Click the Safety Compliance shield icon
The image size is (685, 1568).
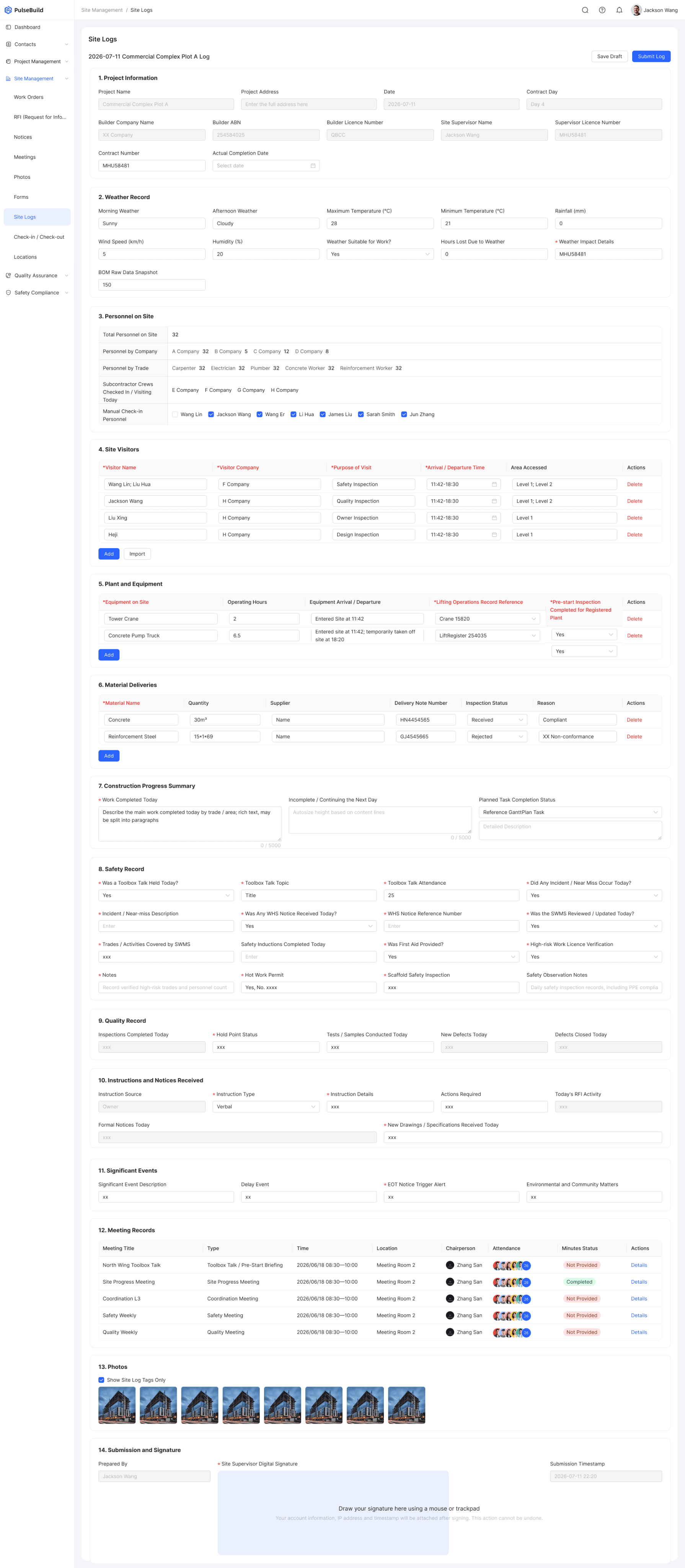coord(8,293)
